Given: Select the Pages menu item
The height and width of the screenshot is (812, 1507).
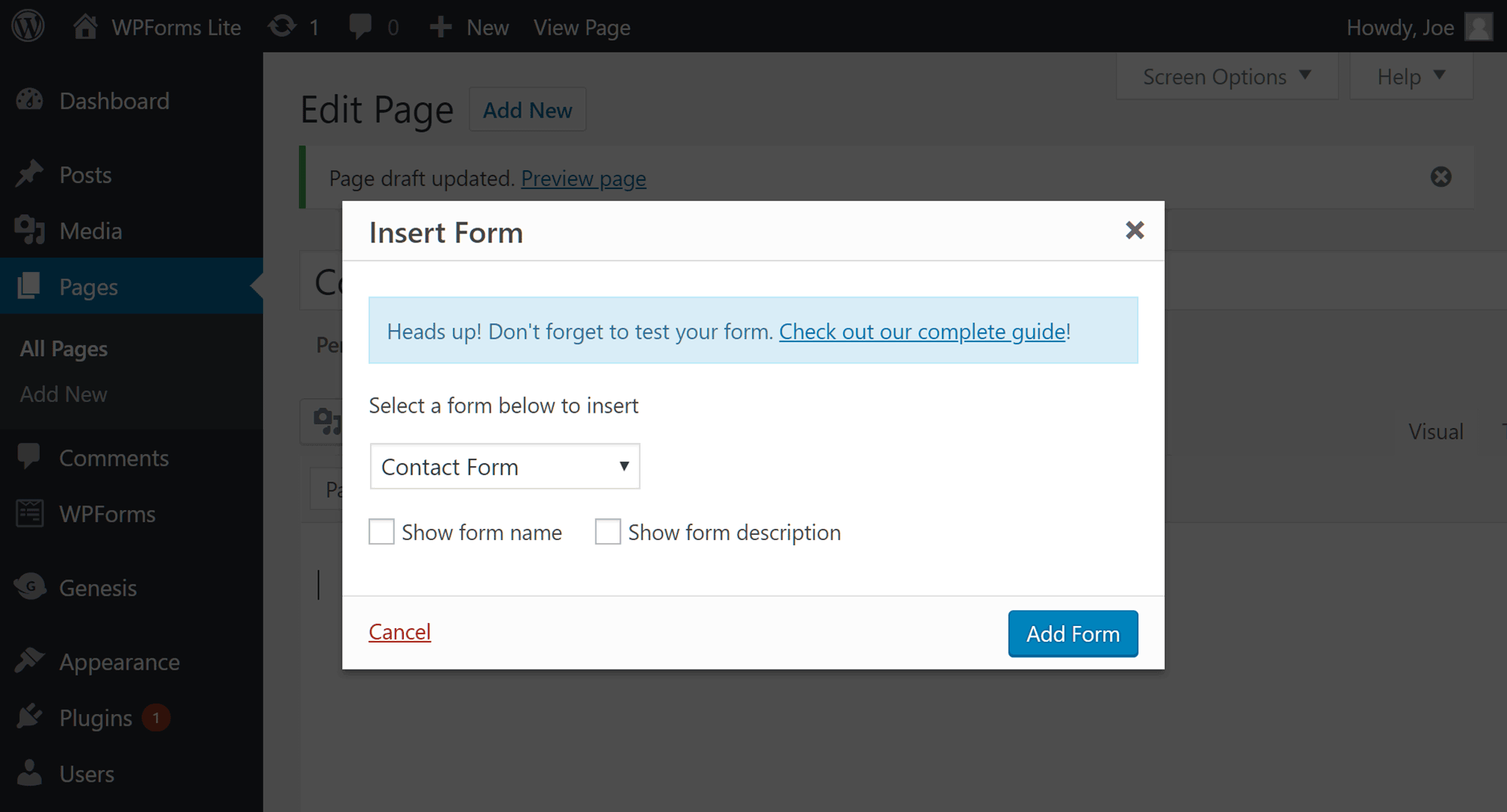Looking at the screenshot, I should tap(88, 287).
